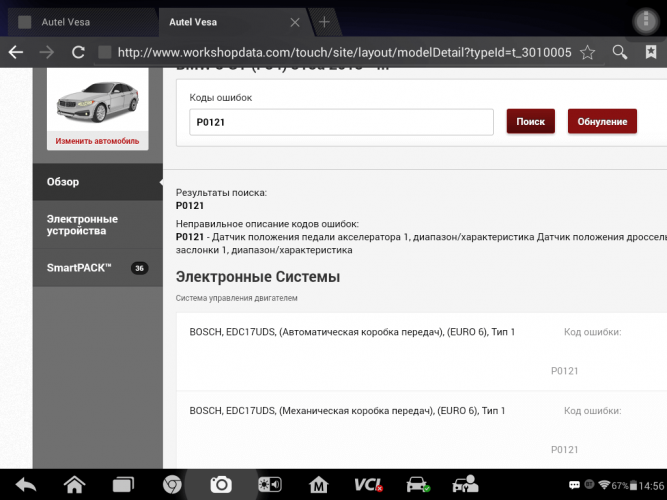Open the message notification icon in status bar

[574, 485]
